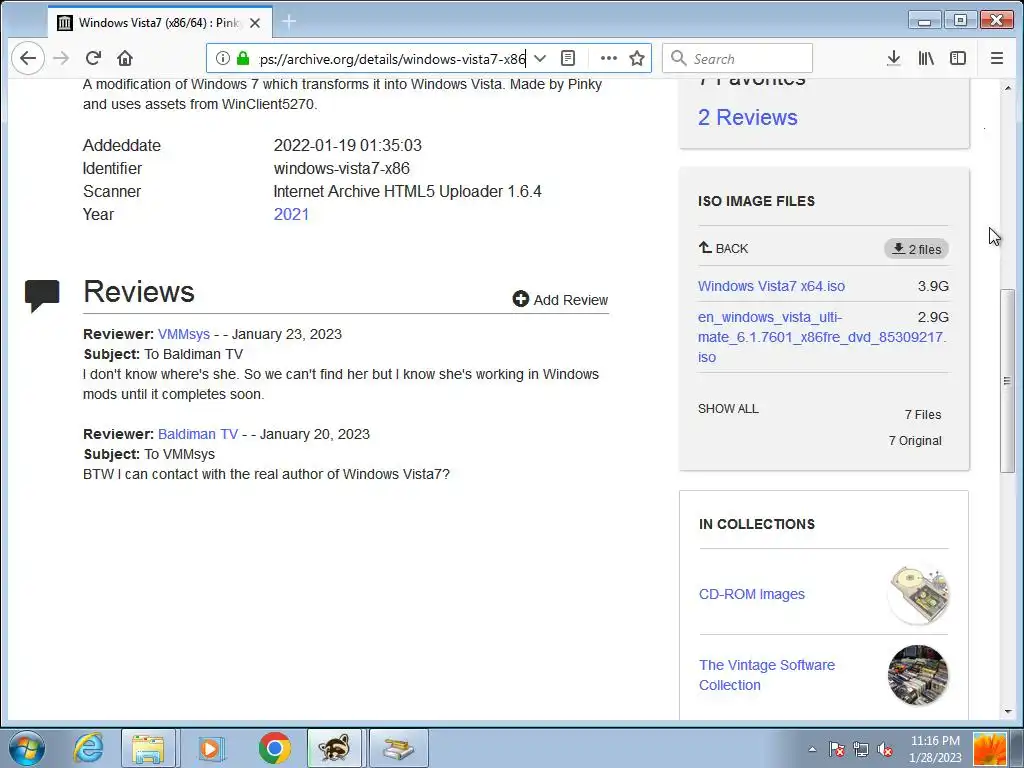Open Windows Media Player taskbar icon
This screenshot has height=768, width=1024.
(211, 748)
